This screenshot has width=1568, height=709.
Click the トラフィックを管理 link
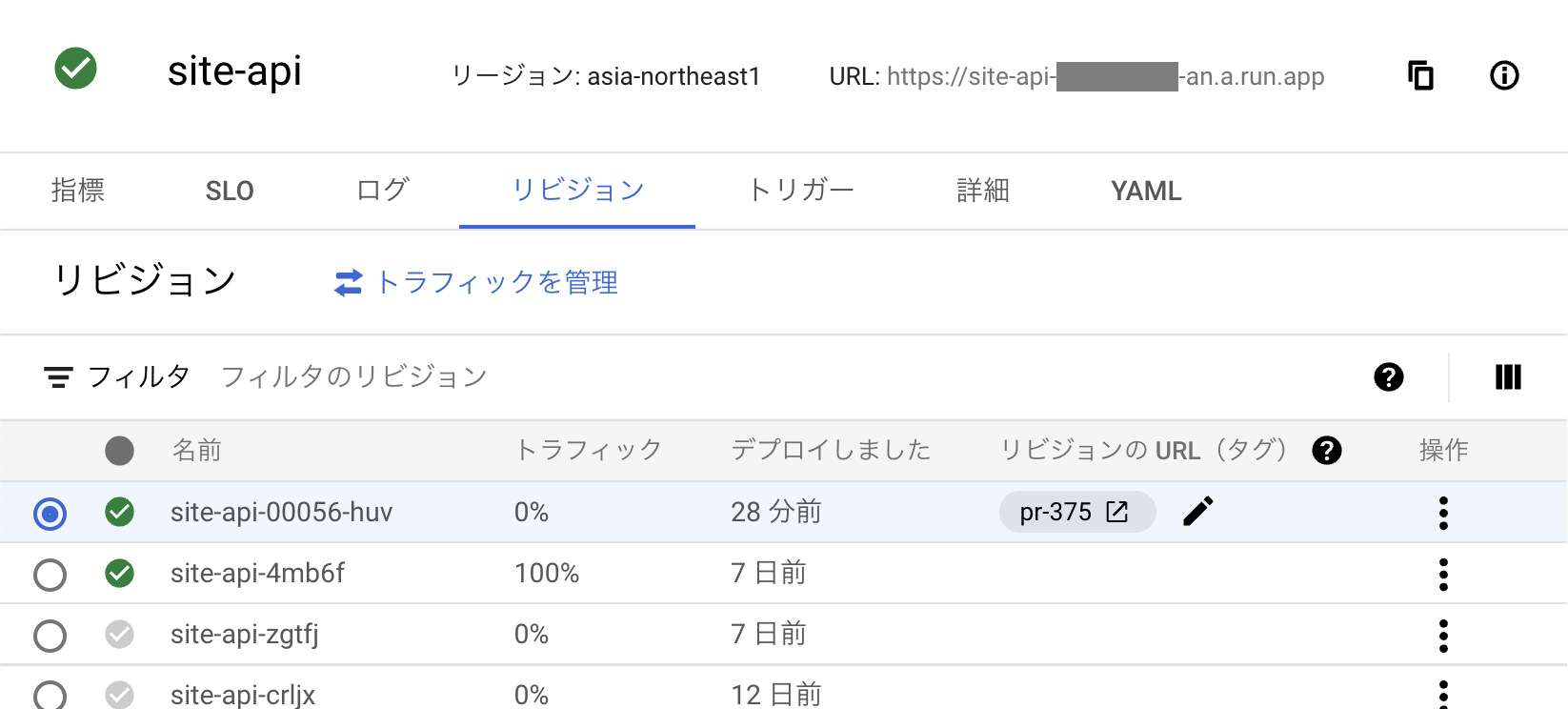[x=495, y=282]
